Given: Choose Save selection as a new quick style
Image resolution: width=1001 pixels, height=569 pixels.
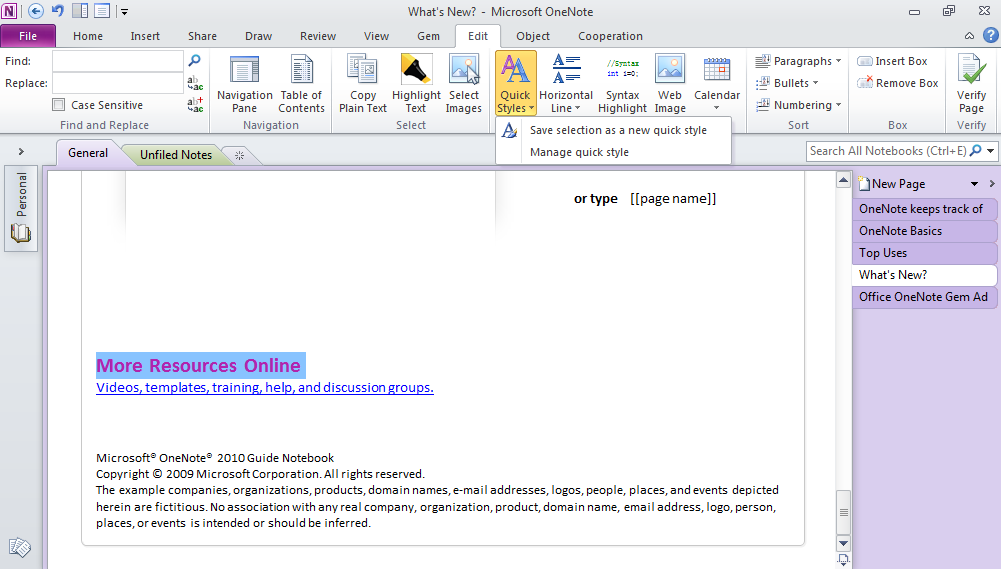Looking at the screenshot, I should 613,130.
